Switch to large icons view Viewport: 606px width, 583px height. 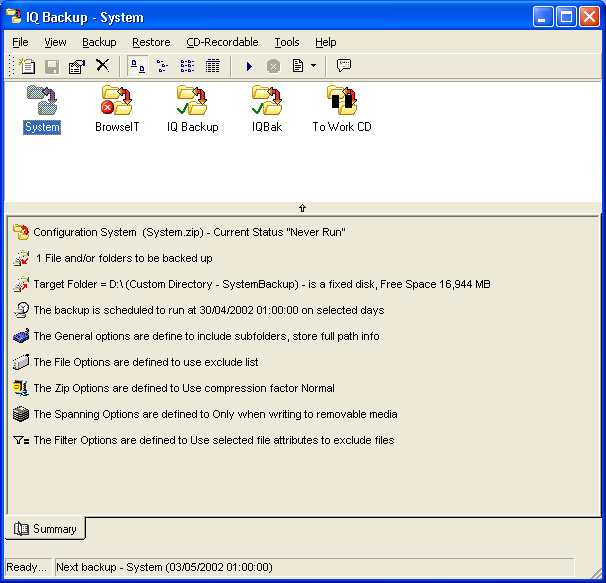(138, 66)
